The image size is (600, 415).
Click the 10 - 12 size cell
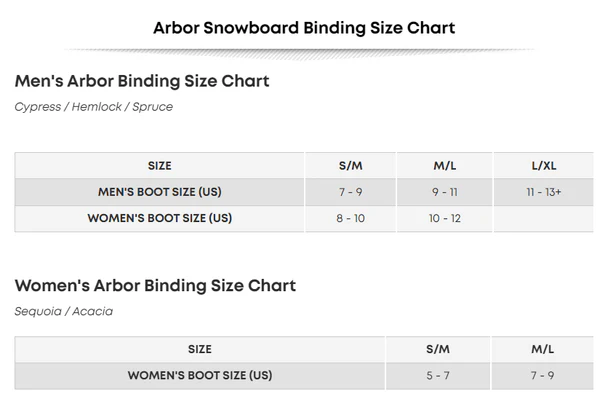[x=444, y=218]
